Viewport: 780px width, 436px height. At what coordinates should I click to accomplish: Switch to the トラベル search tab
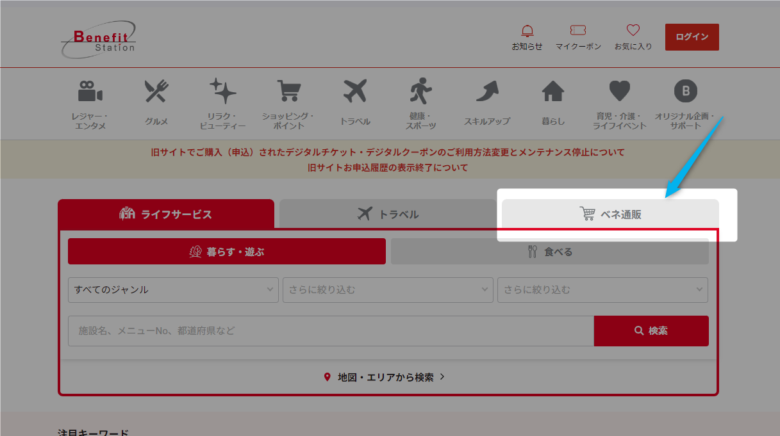pos(387,214)
